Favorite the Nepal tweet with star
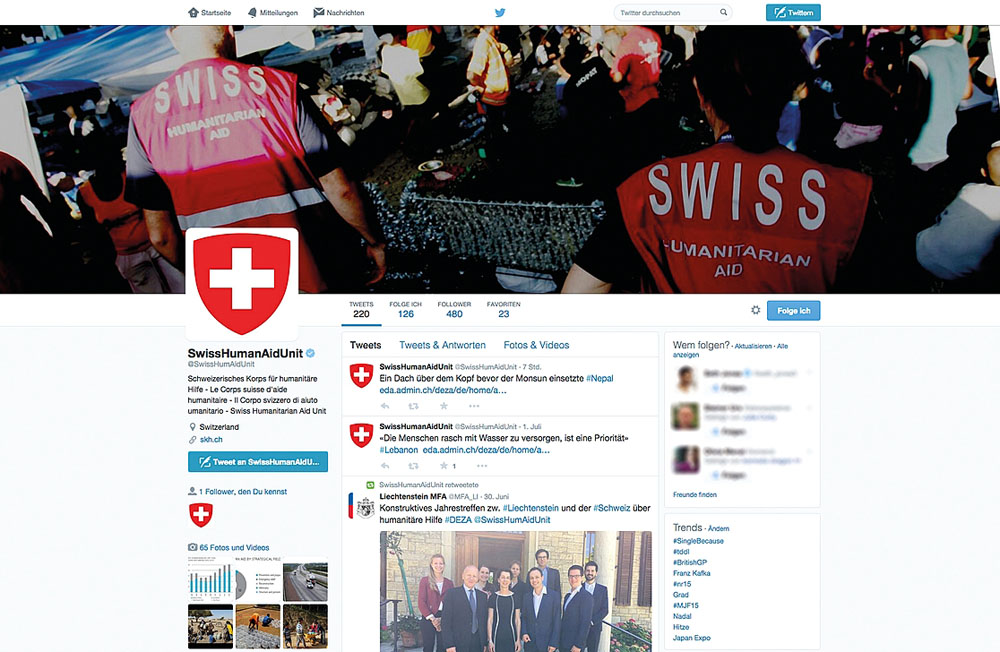Screen dimensions: 1000x652 click(444, 406)
